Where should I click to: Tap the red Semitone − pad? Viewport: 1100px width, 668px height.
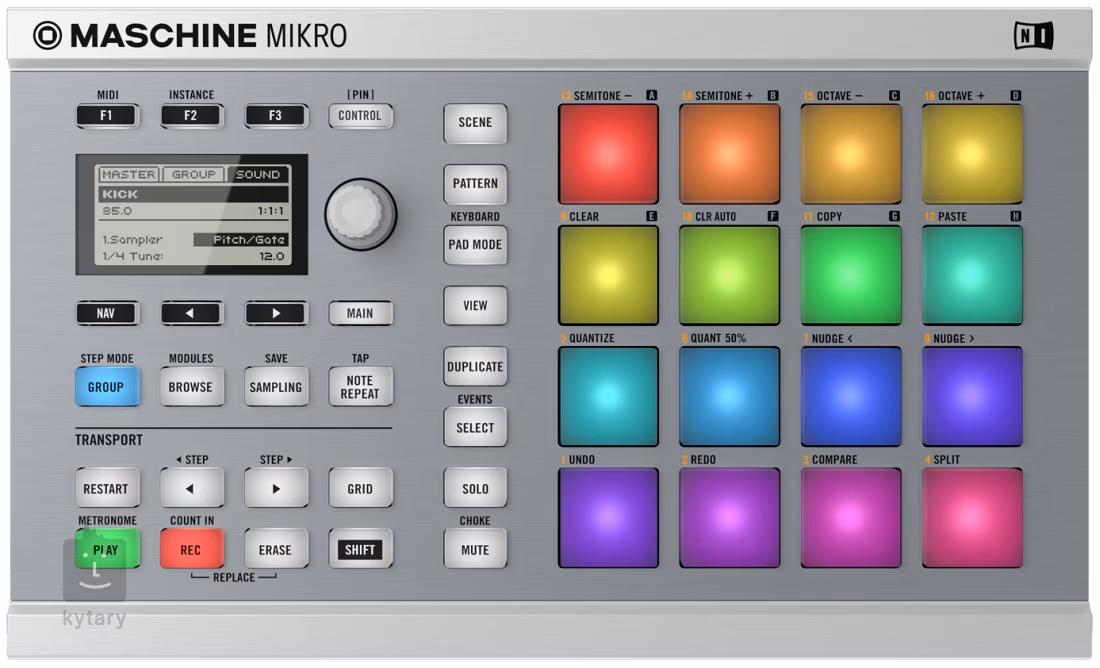click(608, 154)
